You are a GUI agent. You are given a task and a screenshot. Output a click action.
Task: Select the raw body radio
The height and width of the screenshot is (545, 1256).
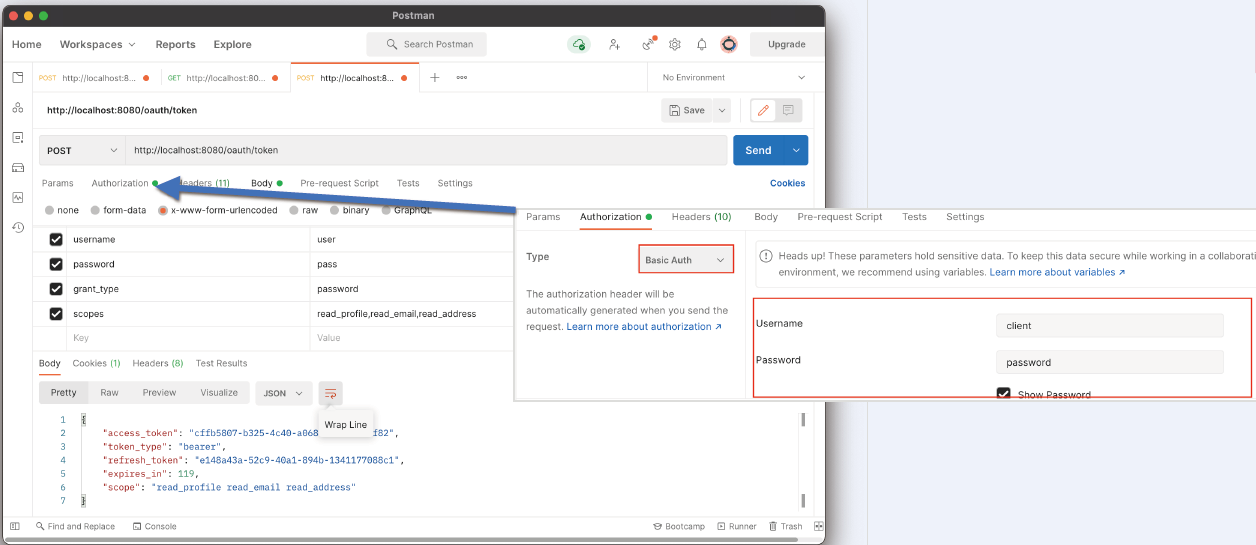click(x=294, y=210)
